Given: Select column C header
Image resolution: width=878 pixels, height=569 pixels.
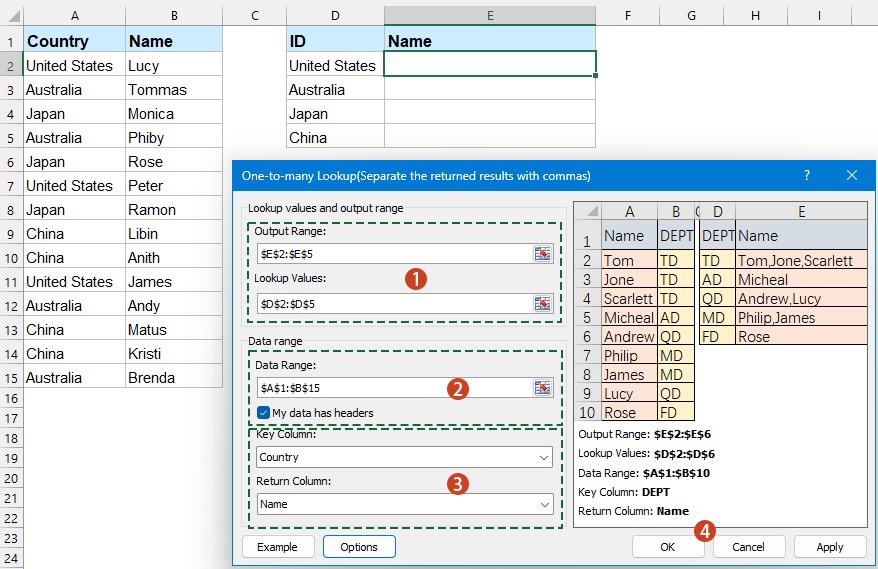Looking at the screenshot, I should [x=255, y=16].
